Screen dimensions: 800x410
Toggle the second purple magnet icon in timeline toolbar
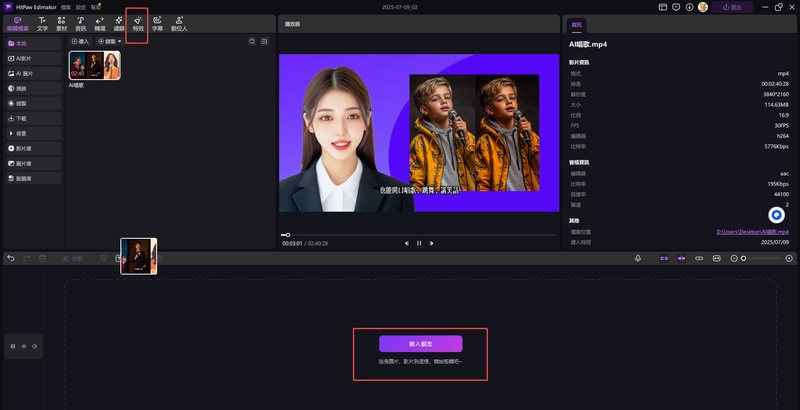[682, 259]
